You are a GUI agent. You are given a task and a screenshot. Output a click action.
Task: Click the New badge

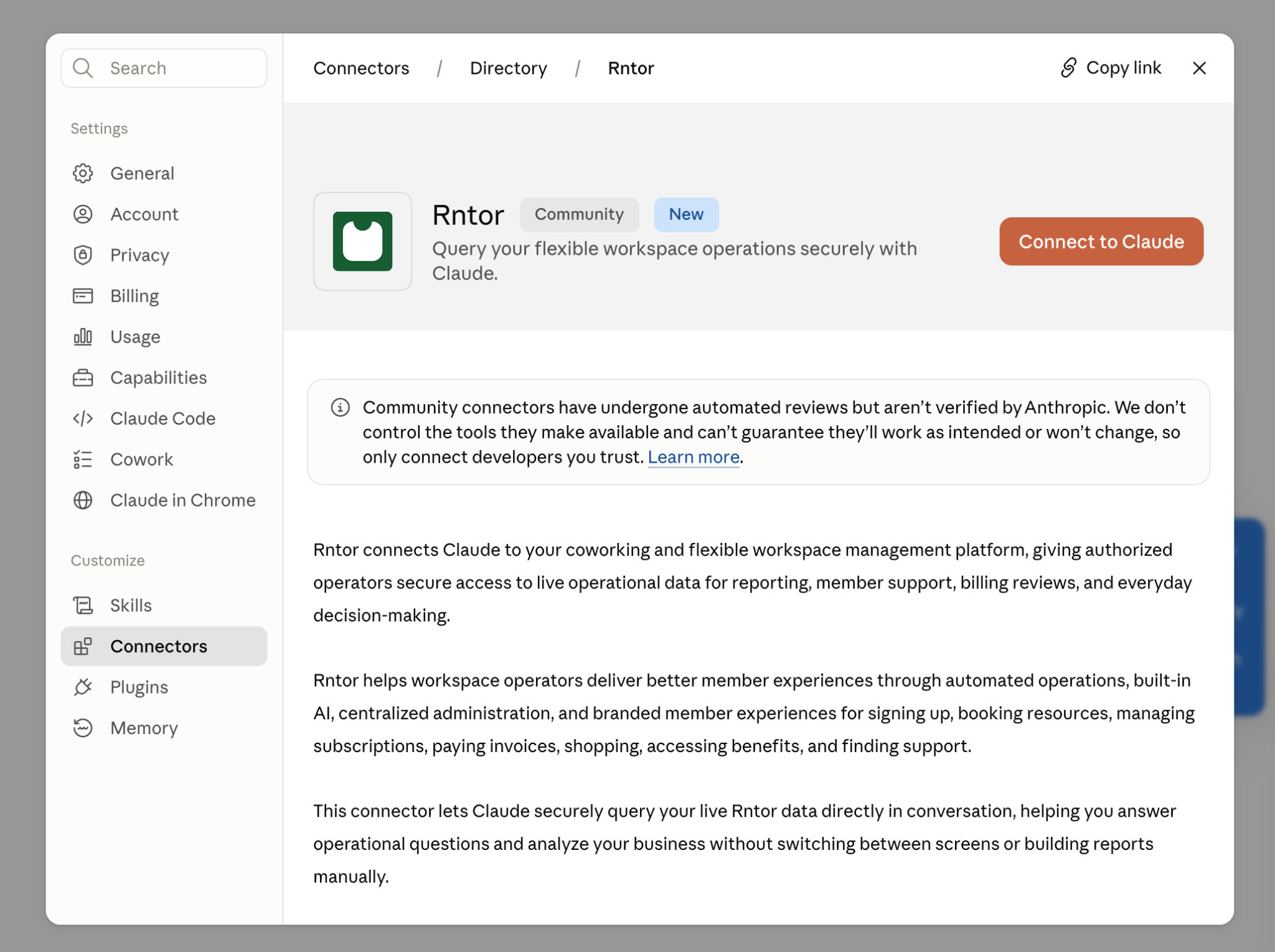pyautogui.click(x=686, y=215)
